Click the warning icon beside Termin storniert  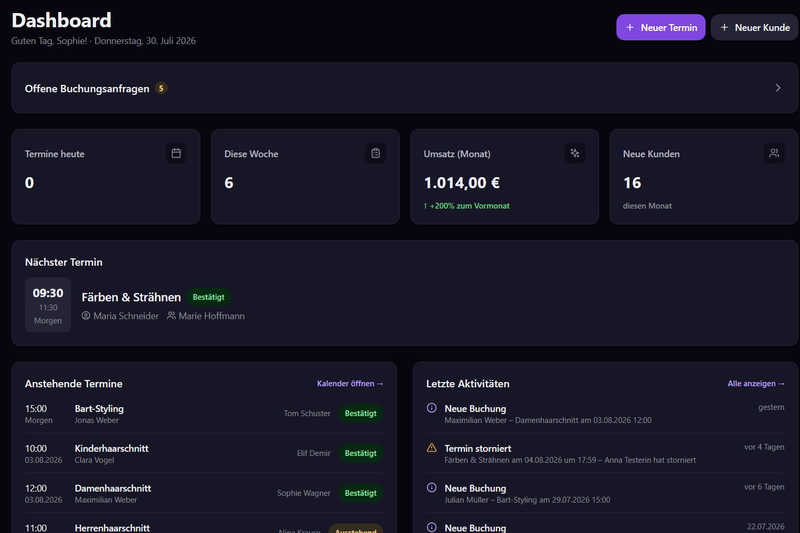(432, 448)
